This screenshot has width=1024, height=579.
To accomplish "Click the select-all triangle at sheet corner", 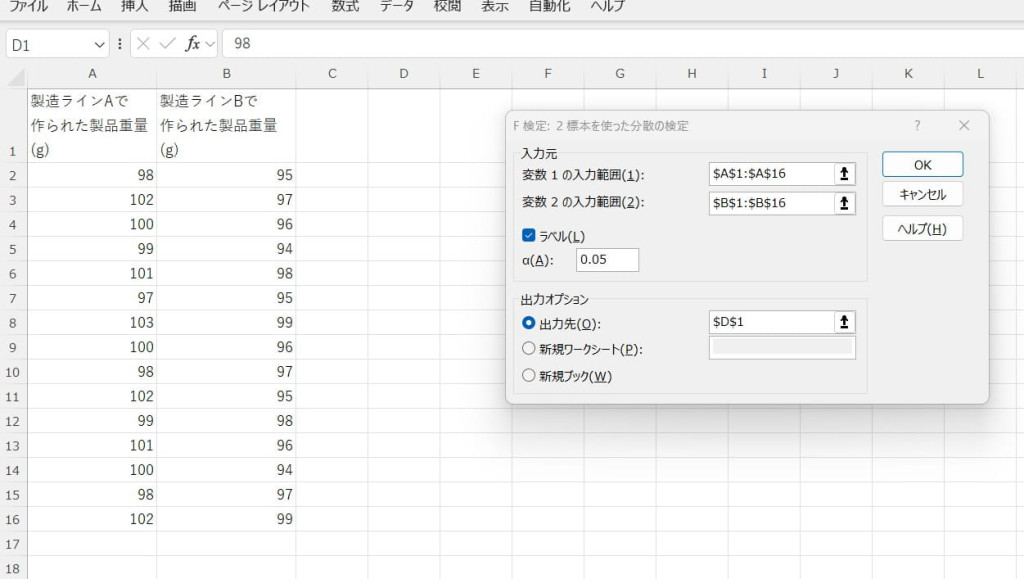I will (16, 76).
